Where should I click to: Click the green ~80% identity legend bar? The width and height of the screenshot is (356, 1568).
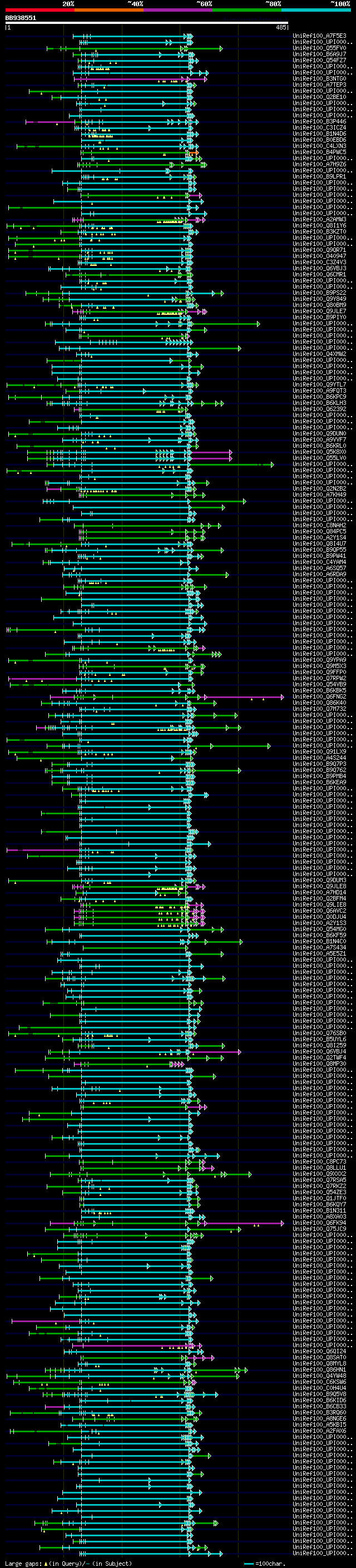[x=247, y=10]
